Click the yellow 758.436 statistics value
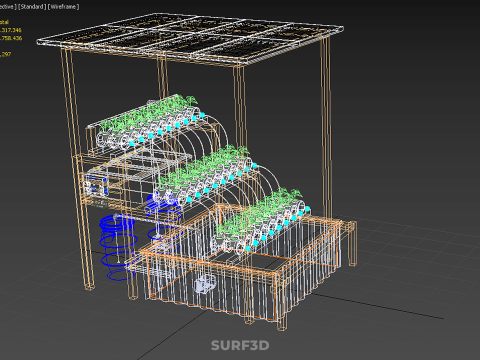The image size is (480, 360). point(11,38)
